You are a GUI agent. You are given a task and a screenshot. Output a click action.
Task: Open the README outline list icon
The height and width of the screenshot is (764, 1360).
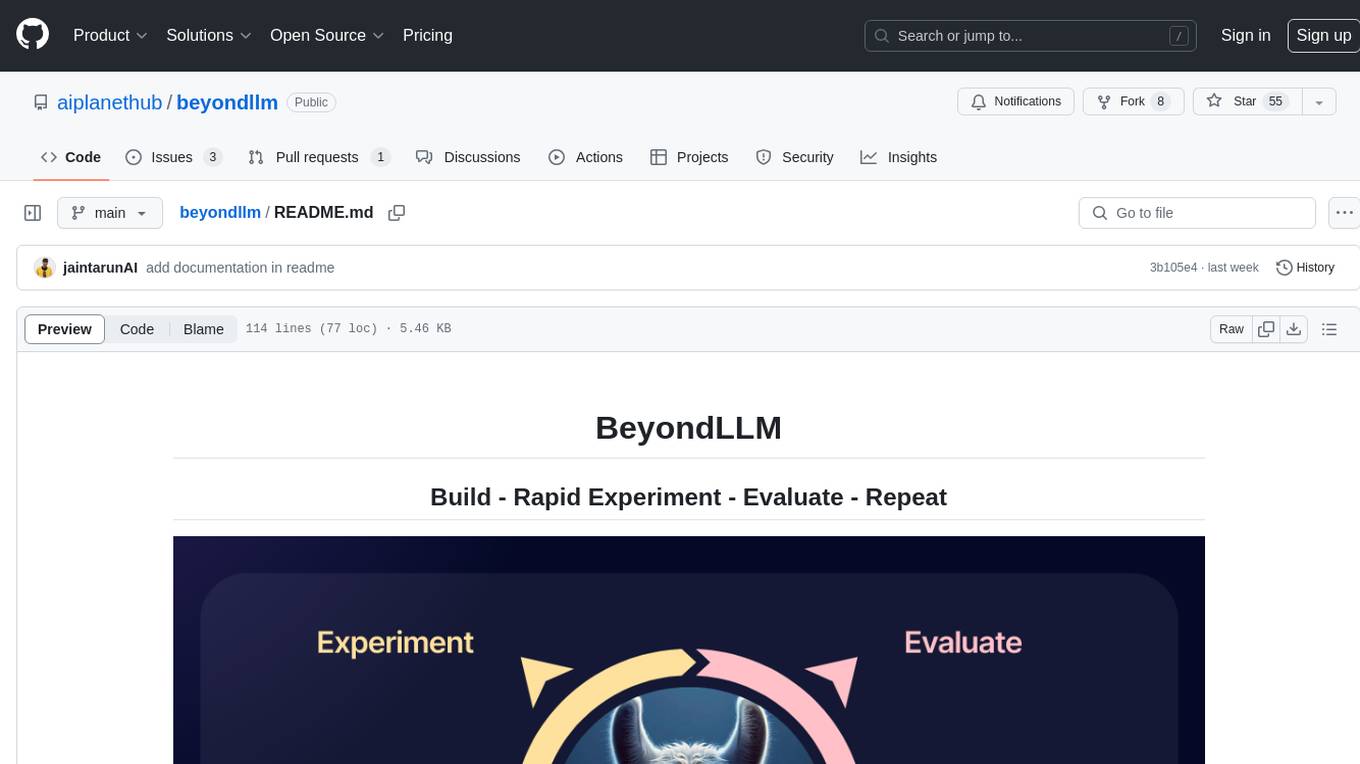(x=1329, y=329)
